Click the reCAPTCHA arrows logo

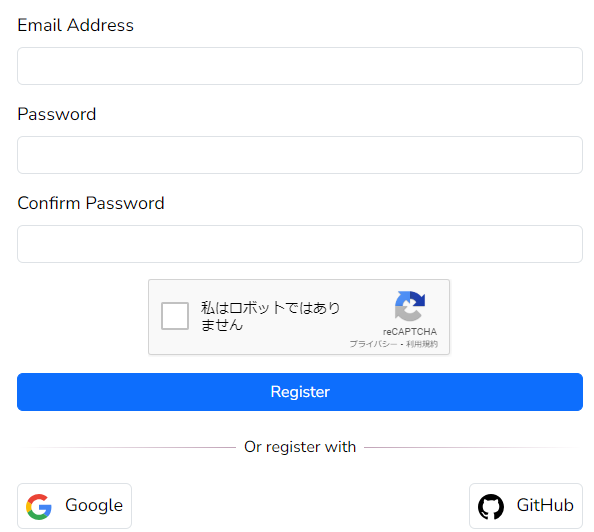[x=410, y=305]
